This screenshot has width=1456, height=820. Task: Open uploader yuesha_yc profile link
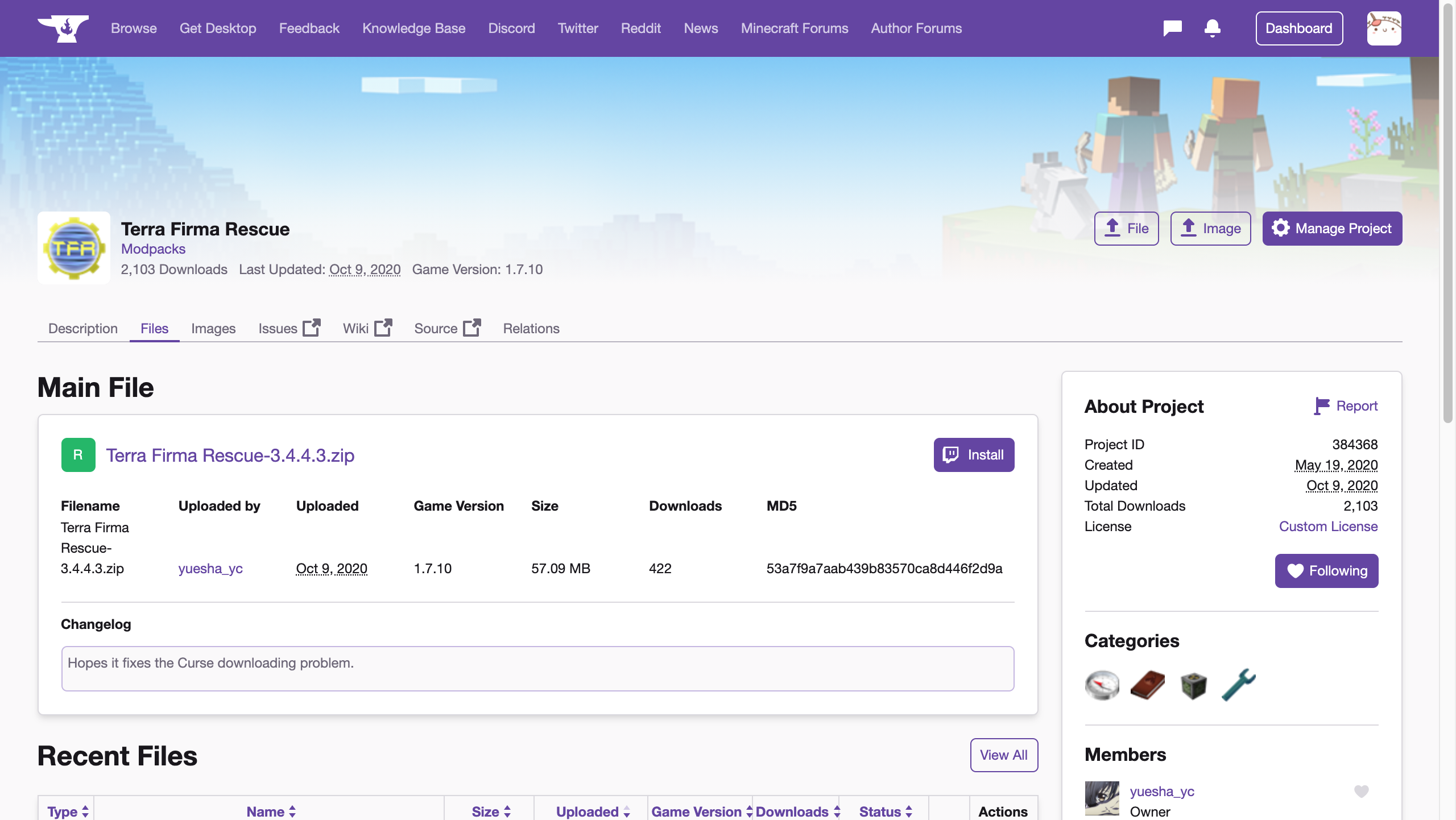210,569
